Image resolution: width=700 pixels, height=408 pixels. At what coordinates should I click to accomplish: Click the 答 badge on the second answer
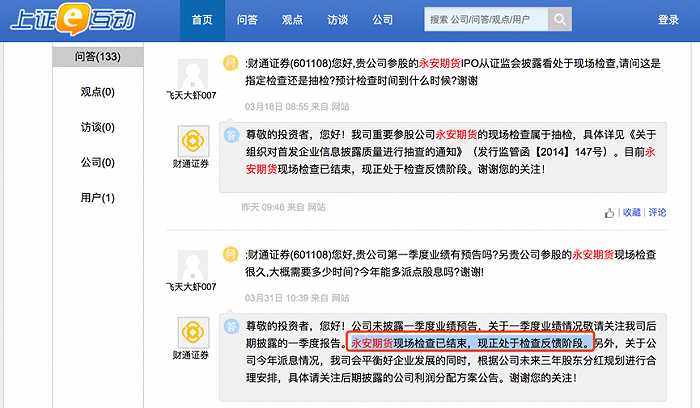pos(231,326)
